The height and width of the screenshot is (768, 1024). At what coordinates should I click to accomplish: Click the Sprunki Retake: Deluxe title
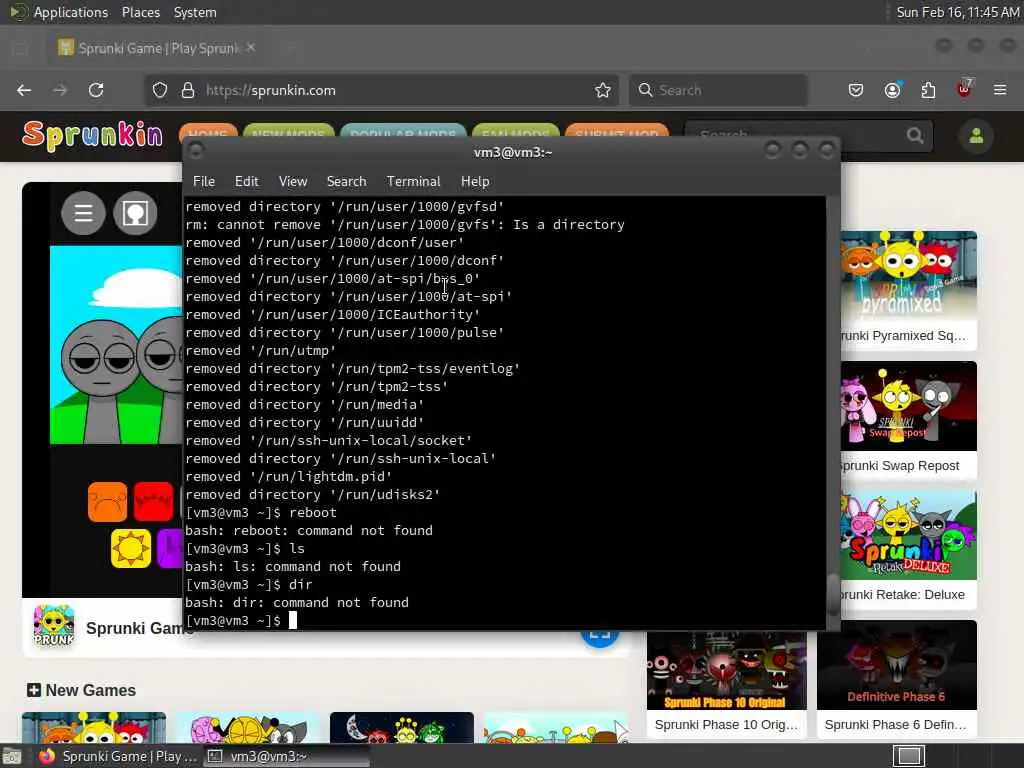(x=903, y=594)
